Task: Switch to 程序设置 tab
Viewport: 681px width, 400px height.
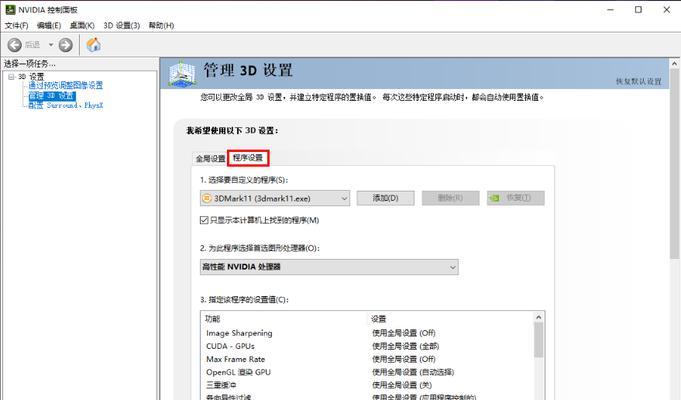Action: tap(248, 158)
